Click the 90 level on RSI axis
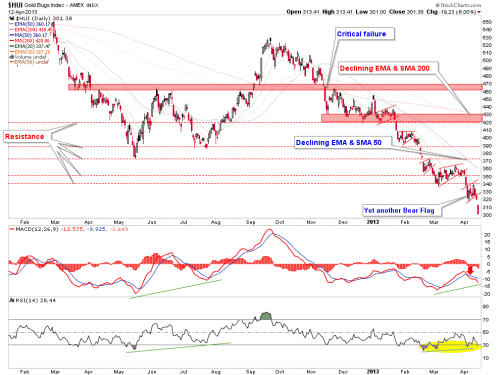Image resolution: width=500 pixels, height=375 pixels. pyautogui.click(x=486, y=307)
